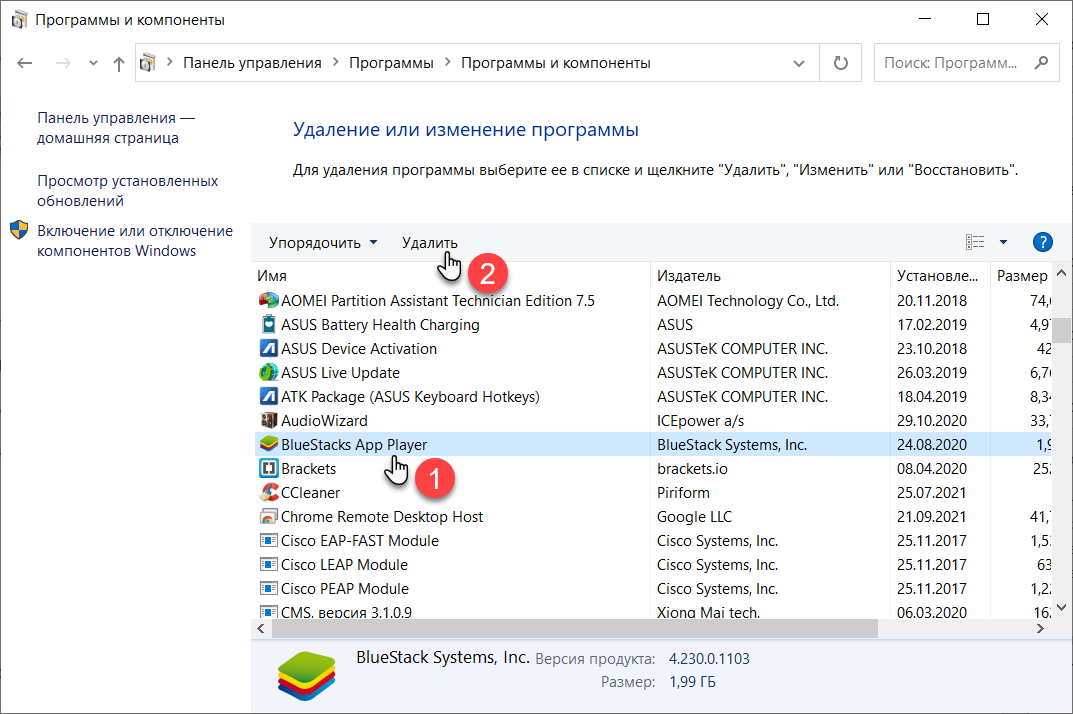The height and width of the screenshot is (714, 1073).
Task: Click the ASUS Battery Health Charging icon
Action: tap(268, 324)
